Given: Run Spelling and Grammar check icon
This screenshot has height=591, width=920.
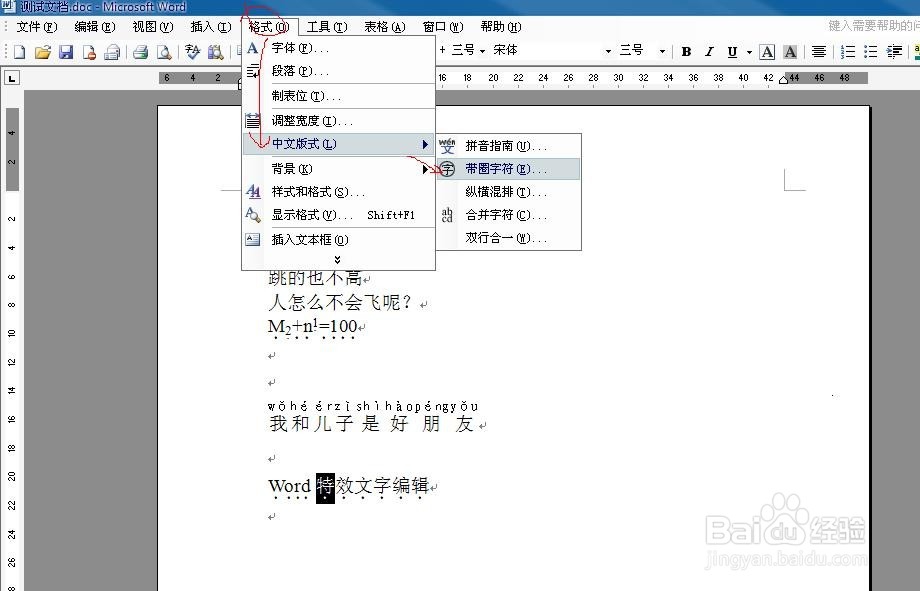Looking at the screenshot, I should (192, 53).
